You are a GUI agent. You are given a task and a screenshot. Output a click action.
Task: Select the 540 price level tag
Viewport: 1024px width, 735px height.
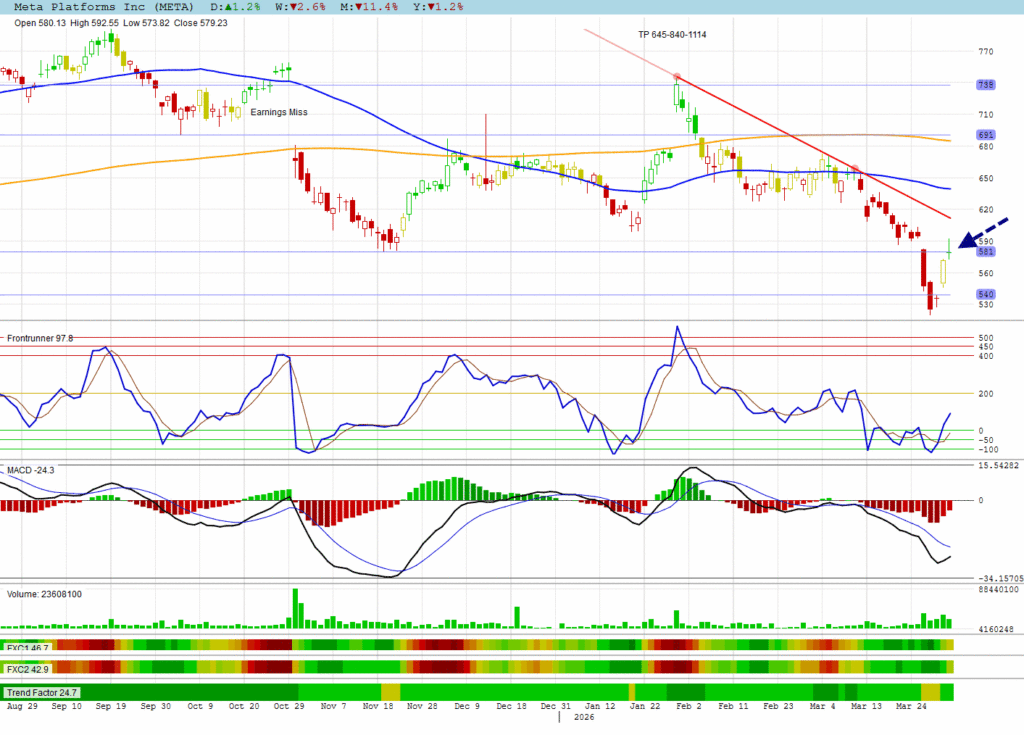[x=985, y=294]
